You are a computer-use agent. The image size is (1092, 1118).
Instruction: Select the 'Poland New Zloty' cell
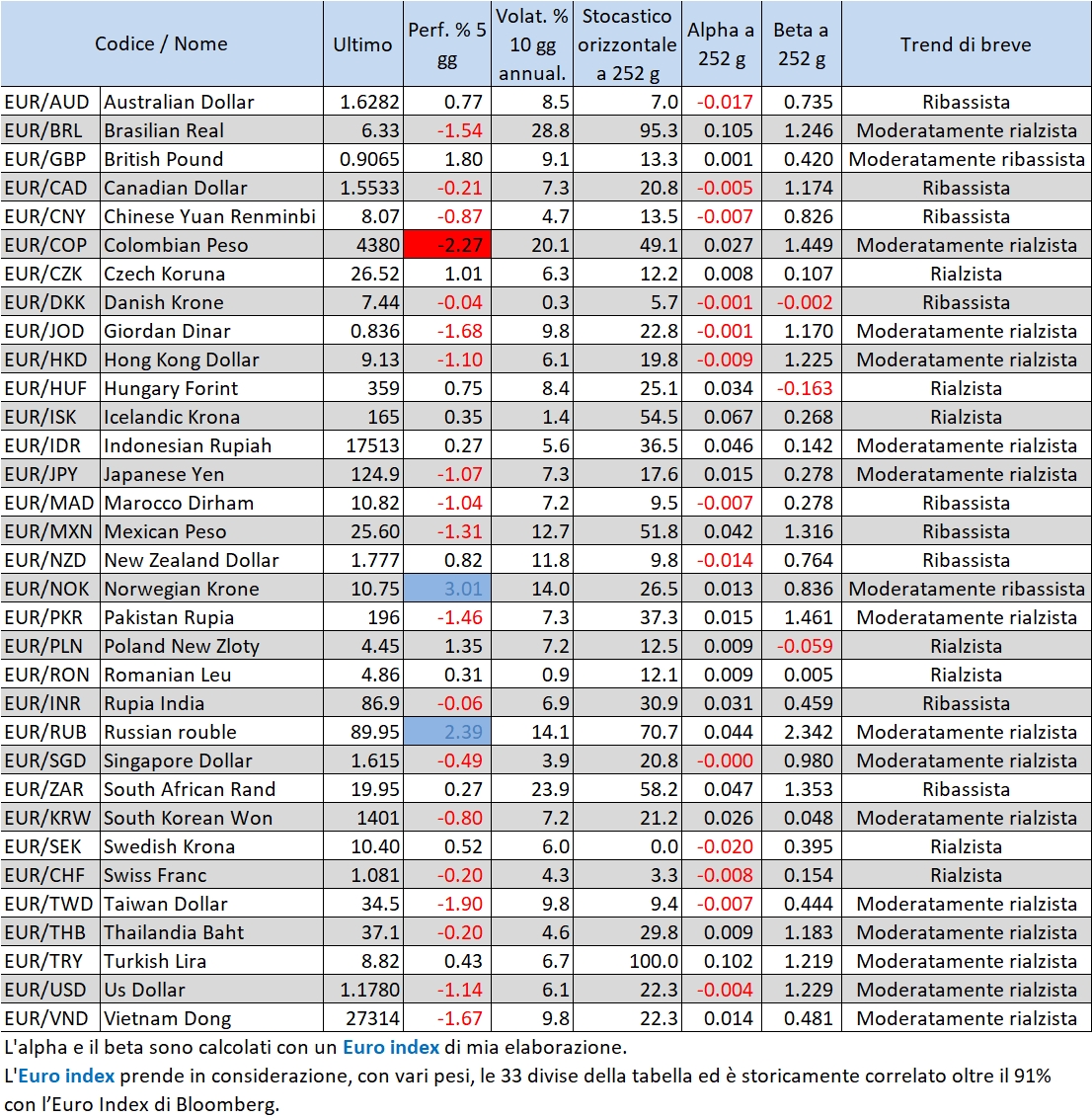coord(211,646)
